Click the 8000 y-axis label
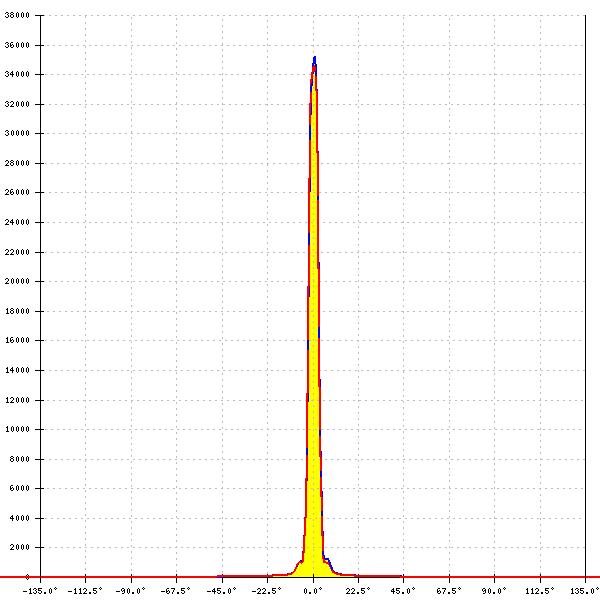This screenshot has width=600, height=600. click(20, 459)
